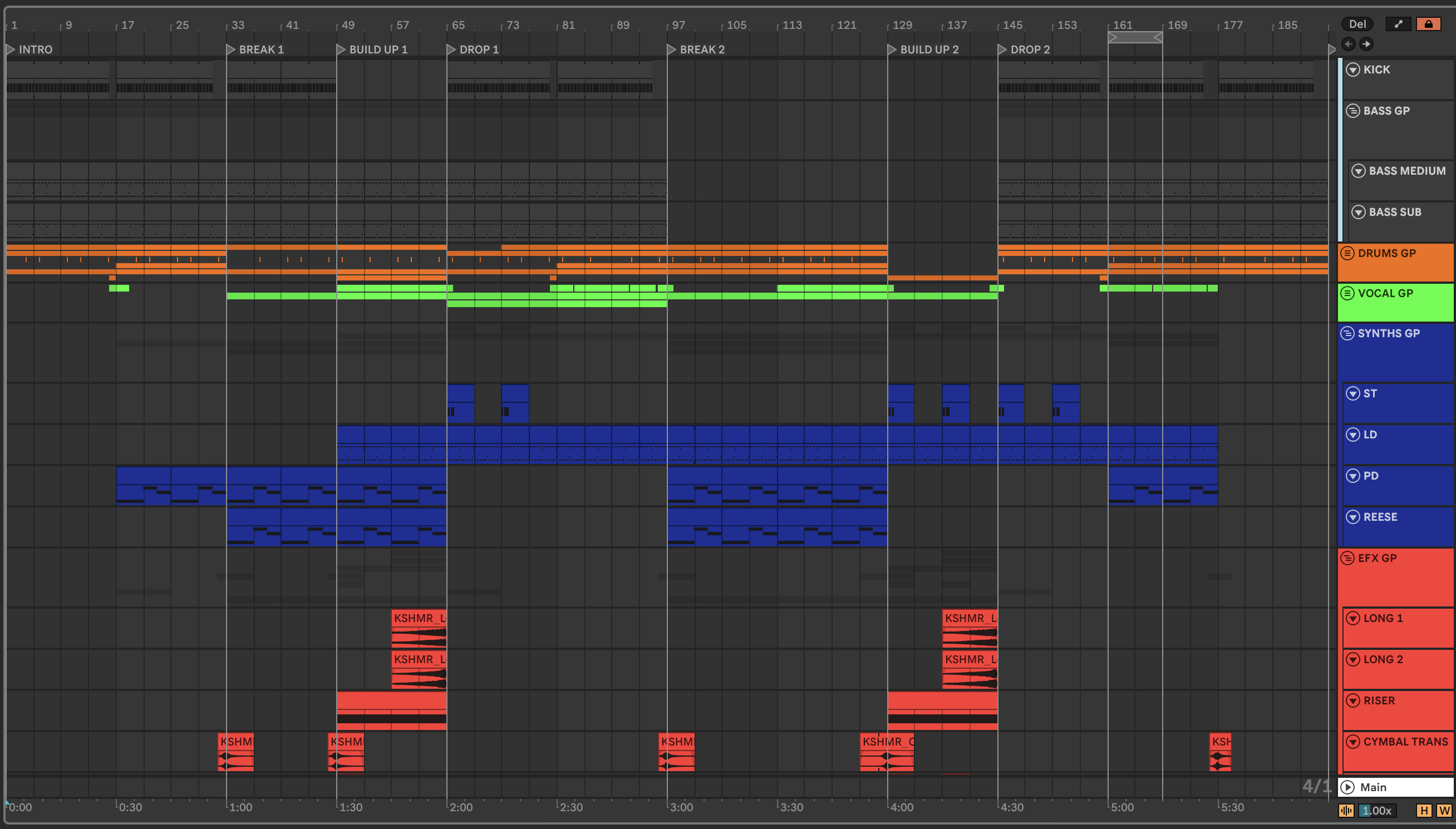Toggle the orange lock envelopes button
Screen dimensions: 1456x829
tap(1428, 24)
